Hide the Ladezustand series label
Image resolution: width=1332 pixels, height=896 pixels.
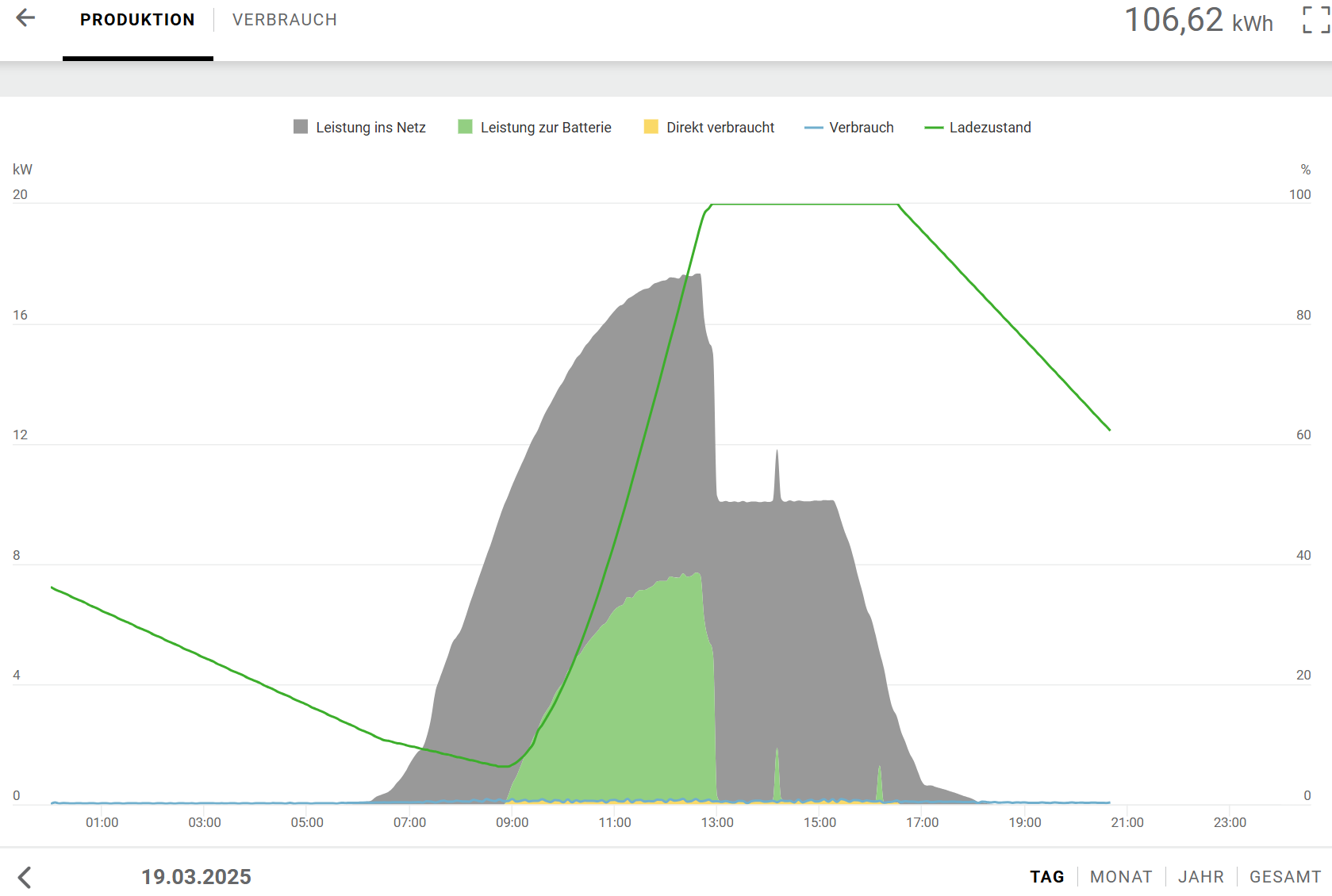click(x=990, y=128)
